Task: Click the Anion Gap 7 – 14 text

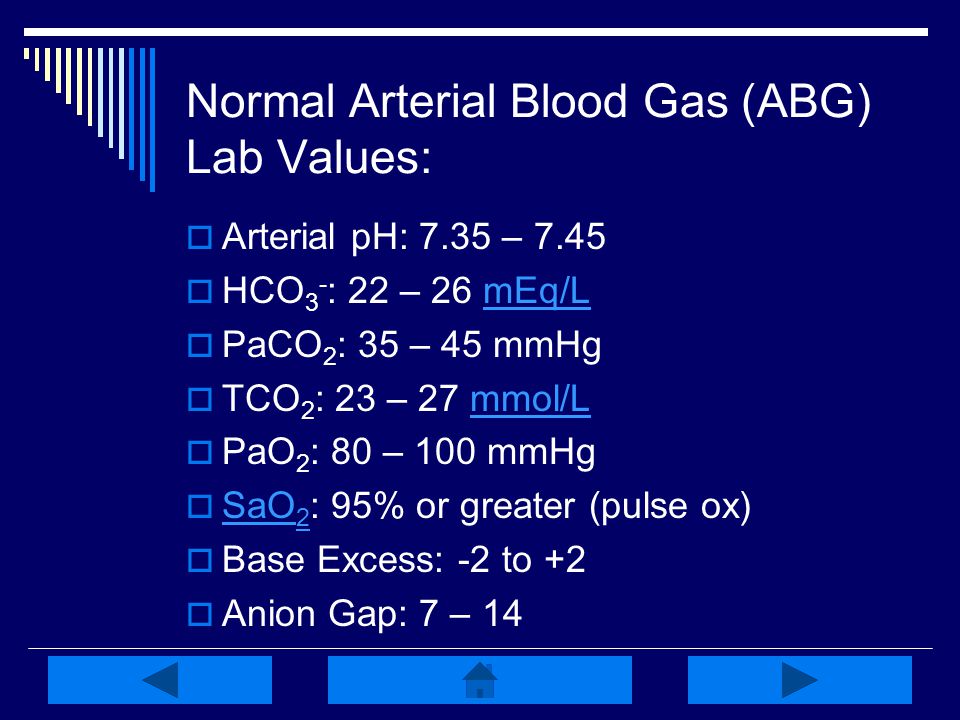Action: (372, 615)
